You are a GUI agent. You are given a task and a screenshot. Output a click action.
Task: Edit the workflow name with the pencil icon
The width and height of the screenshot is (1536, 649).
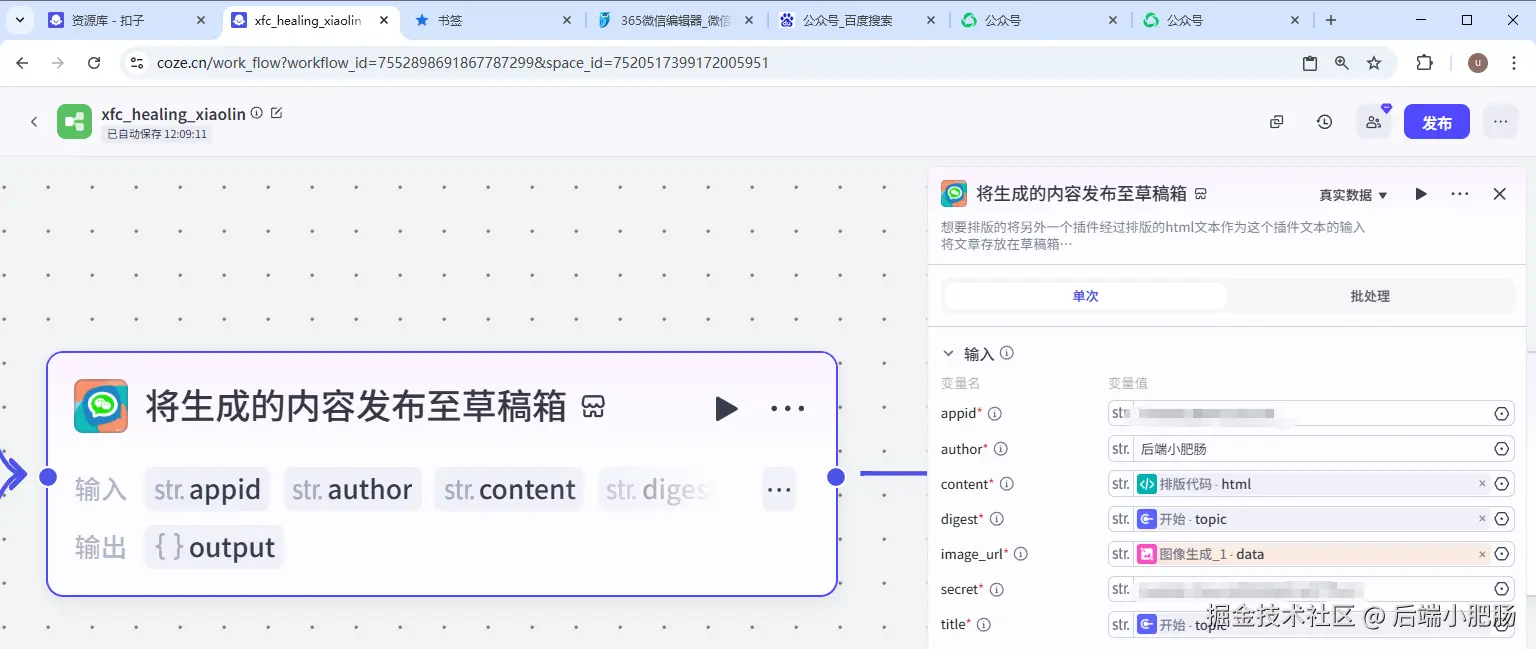pos(277,113)
